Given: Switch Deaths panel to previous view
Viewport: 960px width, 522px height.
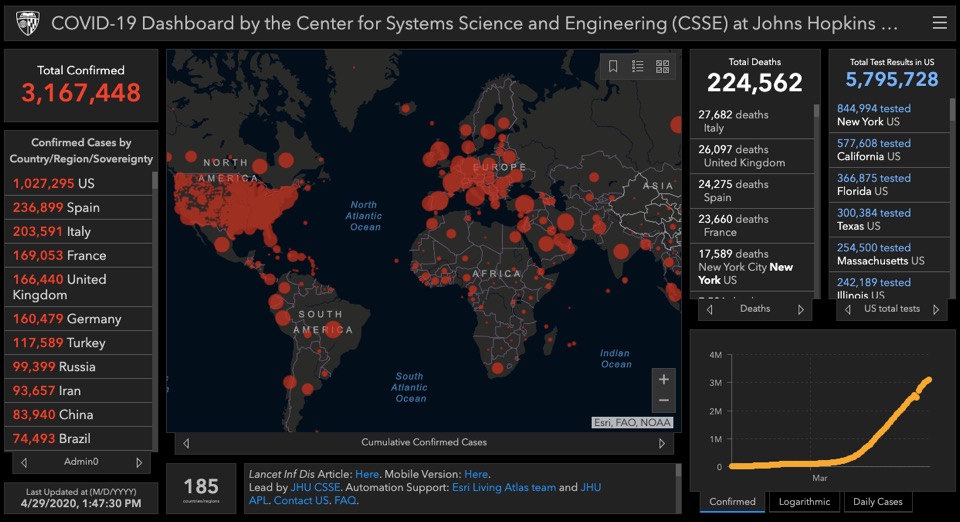Looking at the screenshot, I should coord(710,310).
